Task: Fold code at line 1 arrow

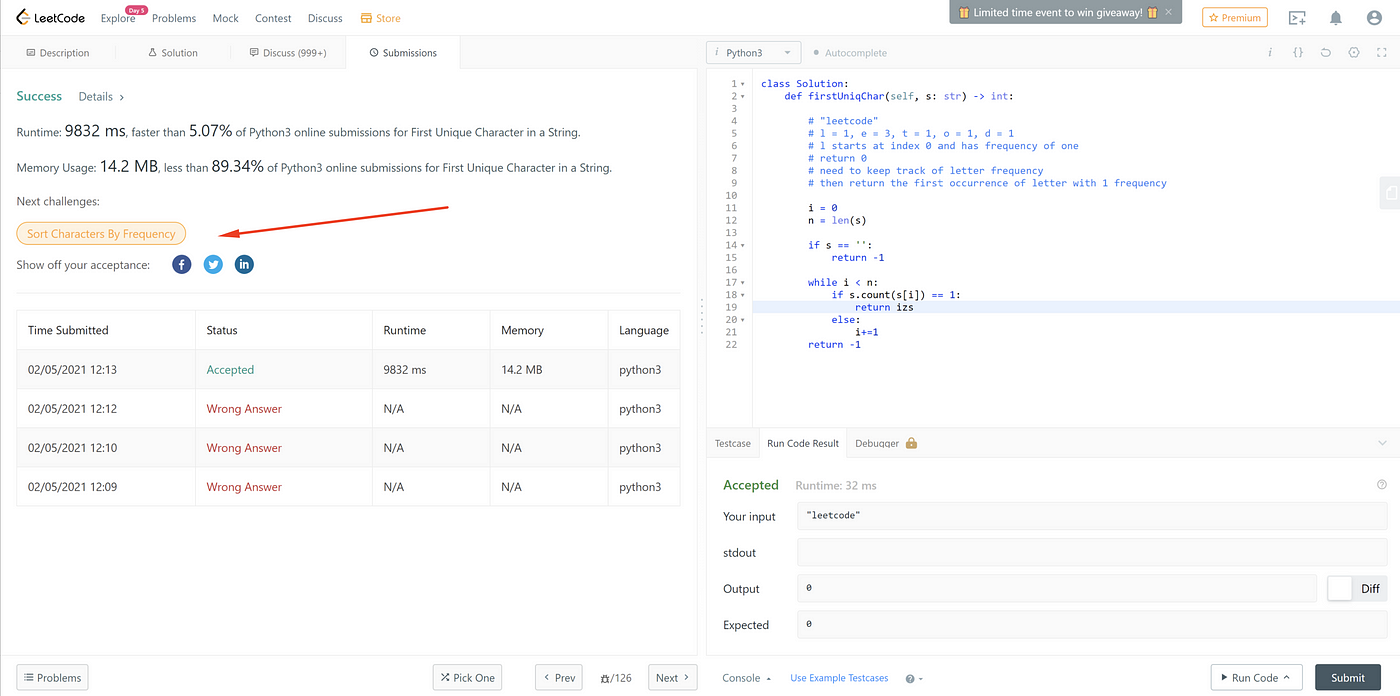Action: 743,84
